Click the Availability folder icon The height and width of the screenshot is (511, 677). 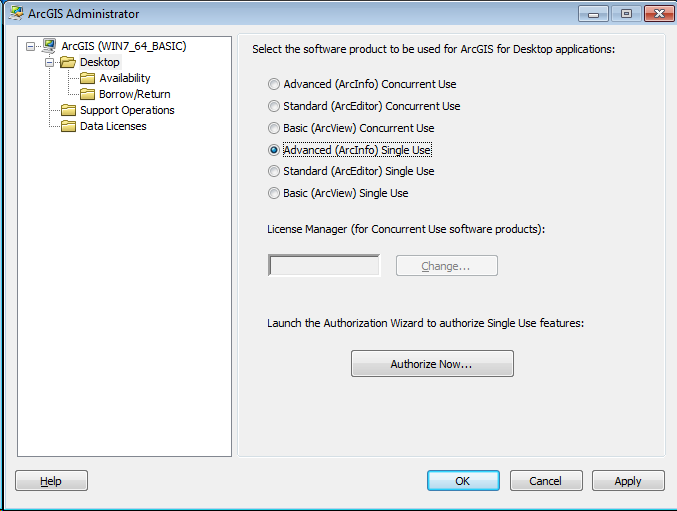87,78
